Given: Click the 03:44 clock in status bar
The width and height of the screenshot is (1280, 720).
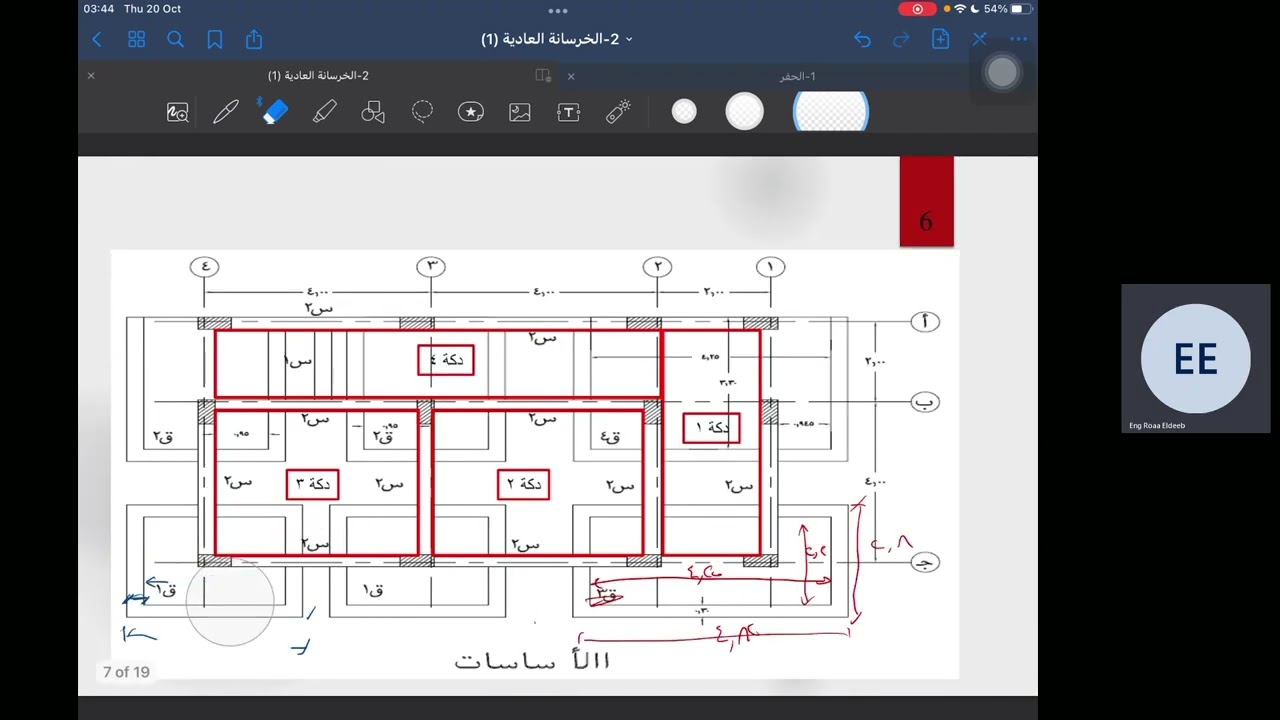Looking at the screenshot, I should pos(98,9).
